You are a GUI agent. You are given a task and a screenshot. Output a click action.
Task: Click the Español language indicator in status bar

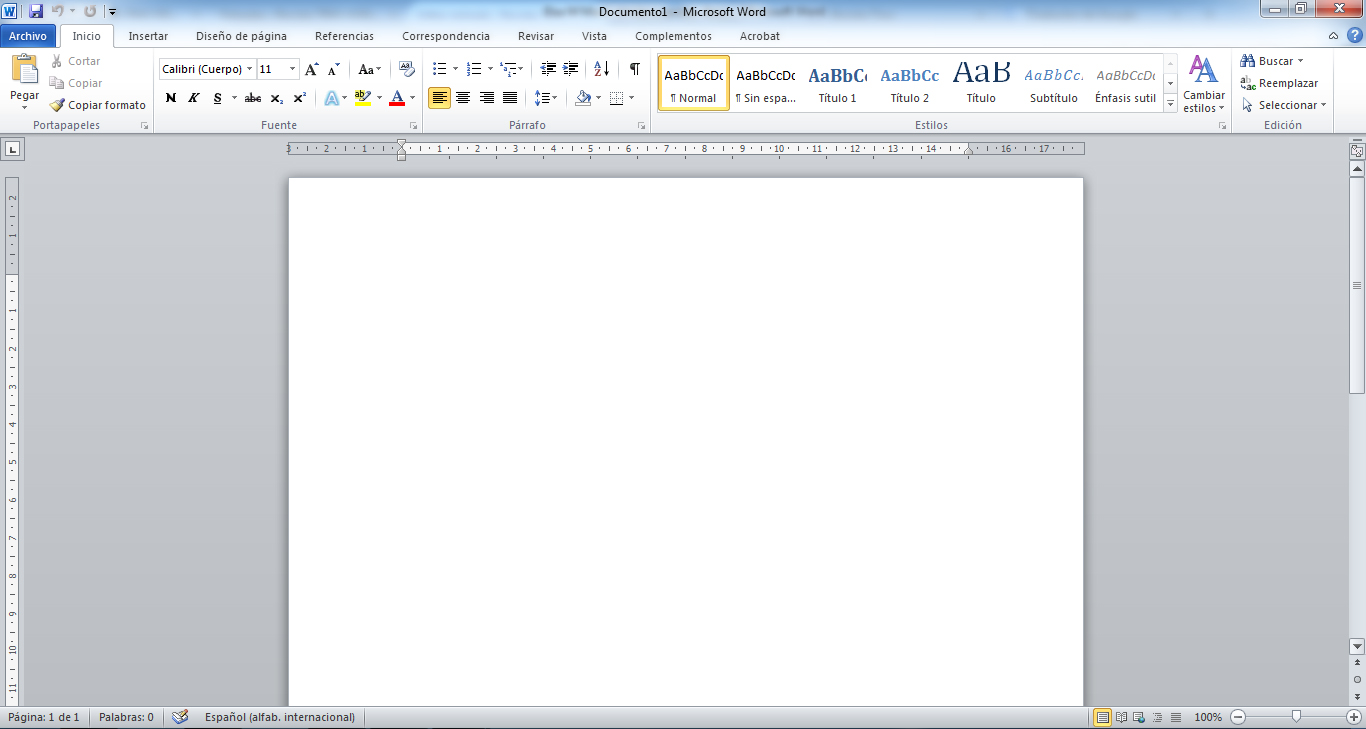279,717
